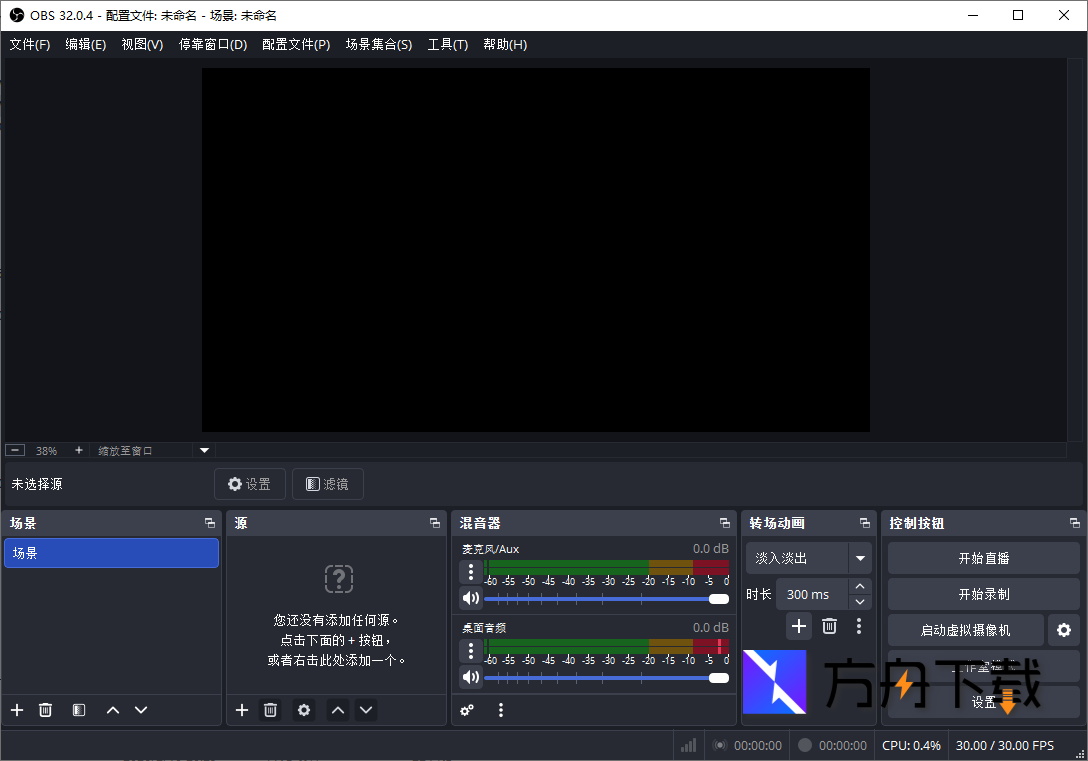Open scene filters icon below scene list
Screen dimensions: 1088x761
tap(78, 710)
